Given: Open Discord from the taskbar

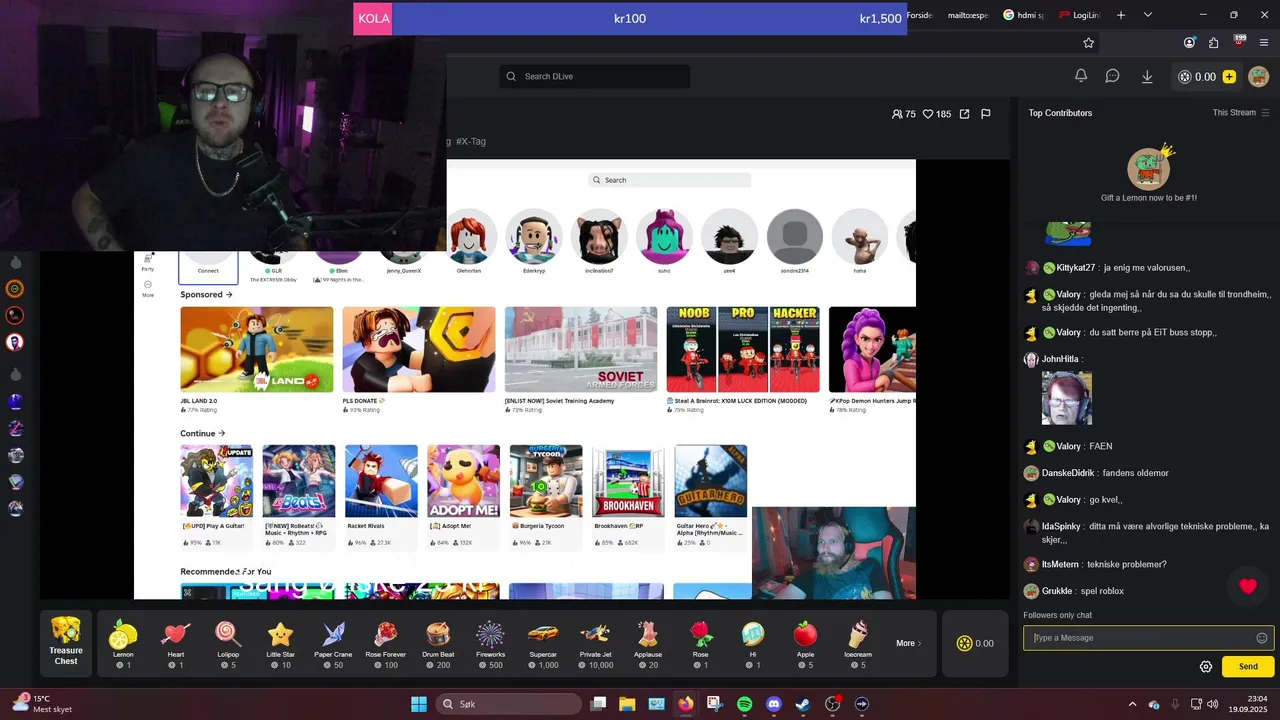Looking at the screenshot, I should (773, 704).
